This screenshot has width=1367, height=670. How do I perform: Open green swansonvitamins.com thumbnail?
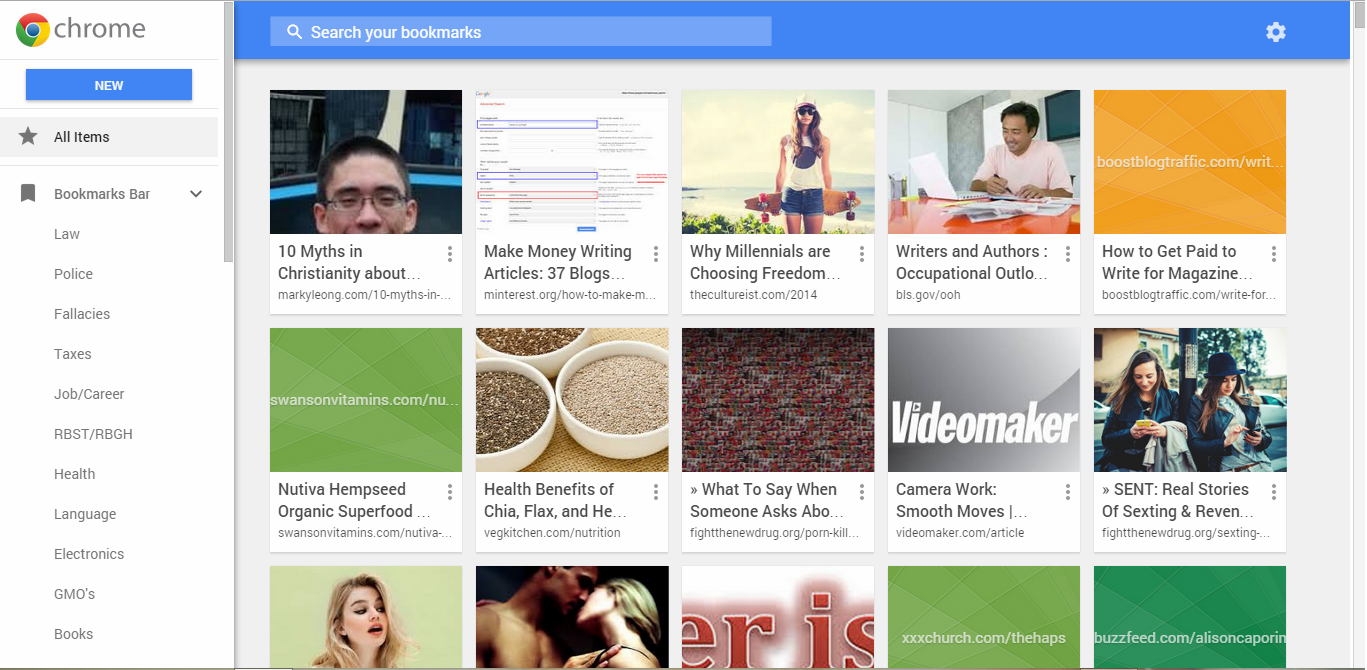(366, 400)
